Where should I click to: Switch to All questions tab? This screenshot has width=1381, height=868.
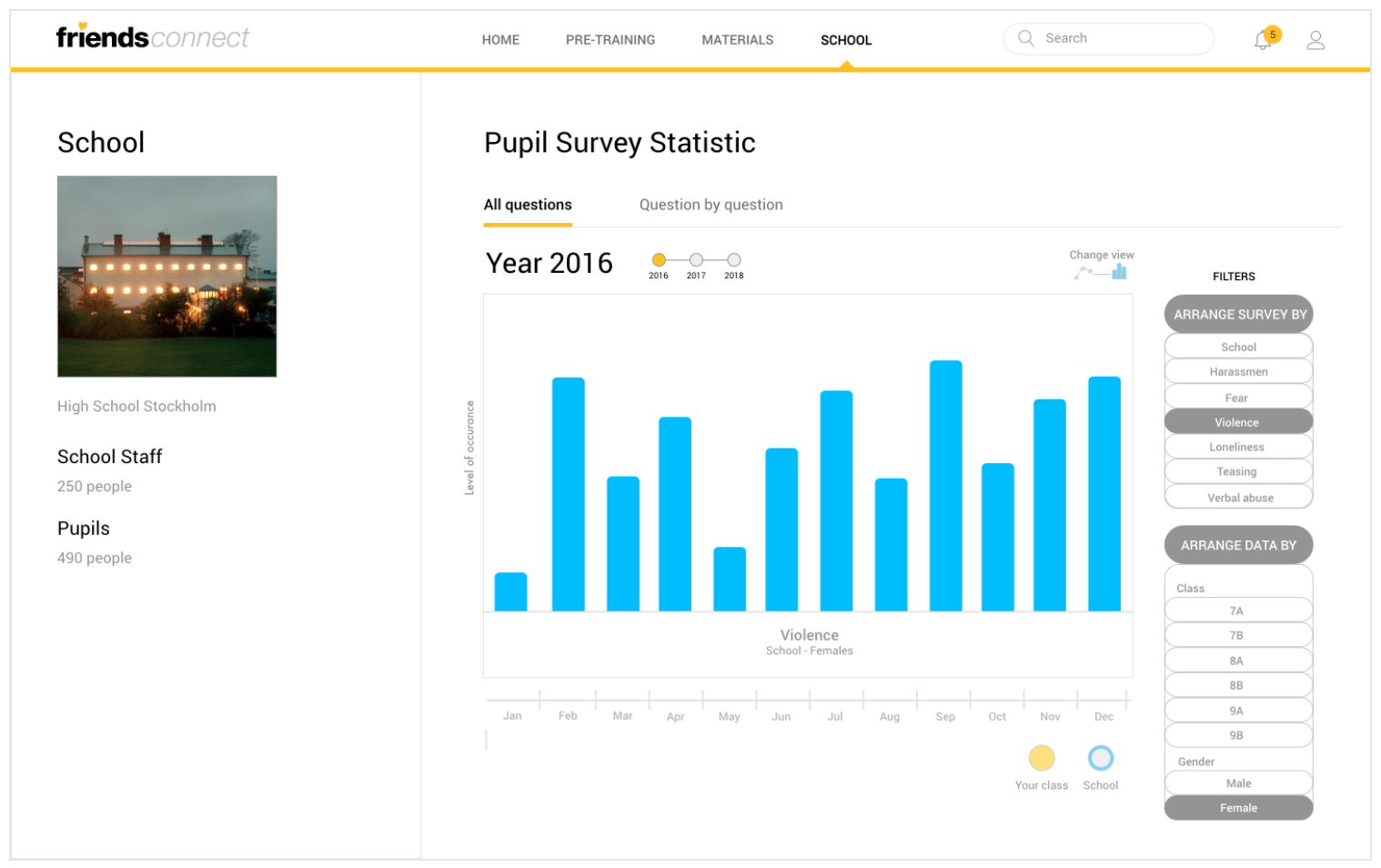coord(528,205)
